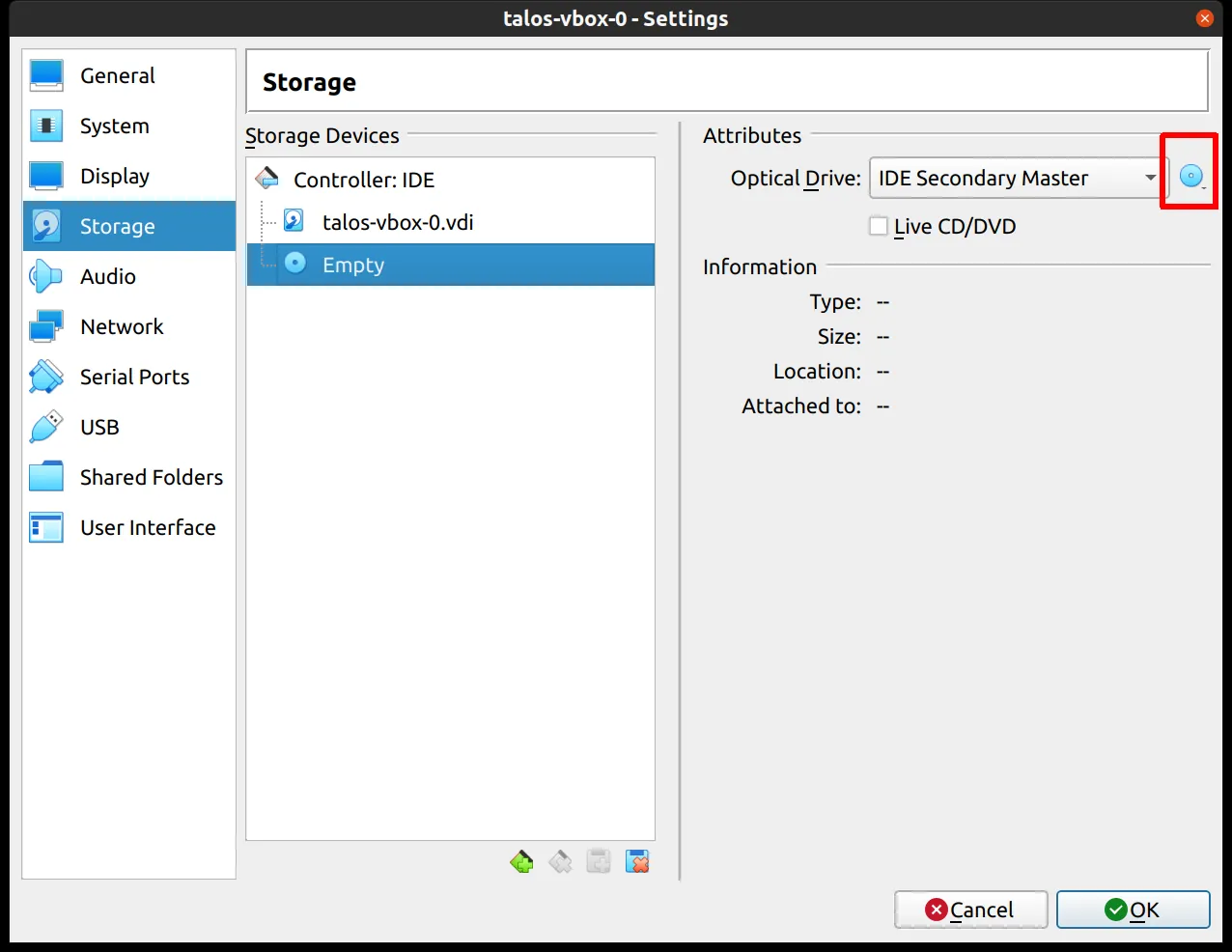Open the Optical Drive dropdown

click(1018, 178)
